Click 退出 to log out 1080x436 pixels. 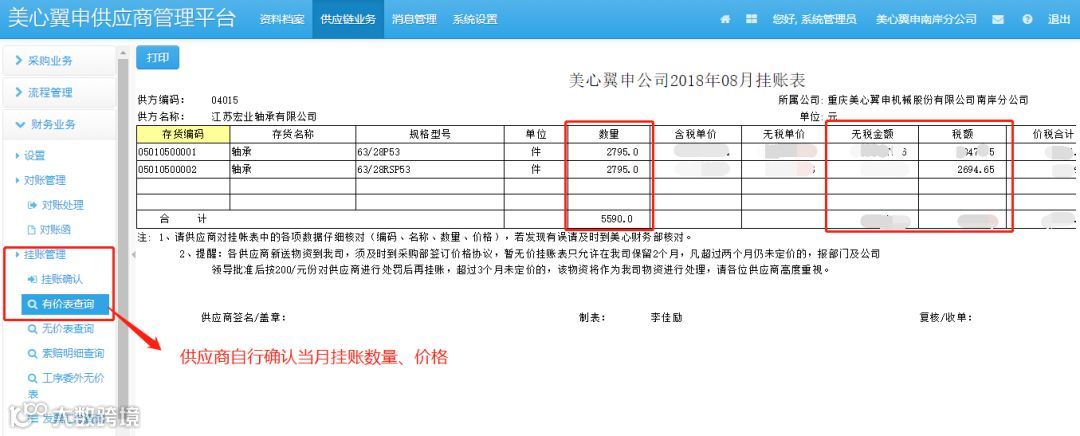click(x=1058, y=19)
